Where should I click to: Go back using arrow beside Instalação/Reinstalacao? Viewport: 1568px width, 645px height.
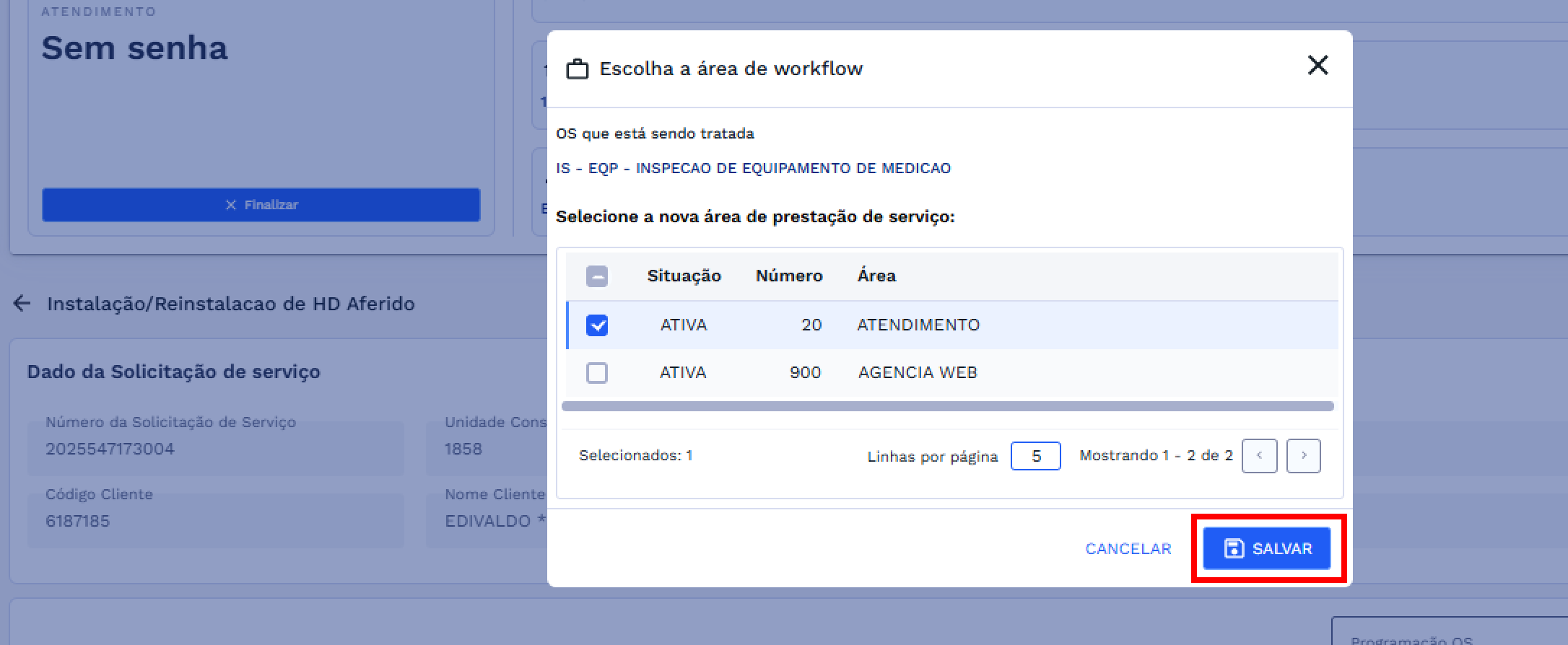coord(22,304)
